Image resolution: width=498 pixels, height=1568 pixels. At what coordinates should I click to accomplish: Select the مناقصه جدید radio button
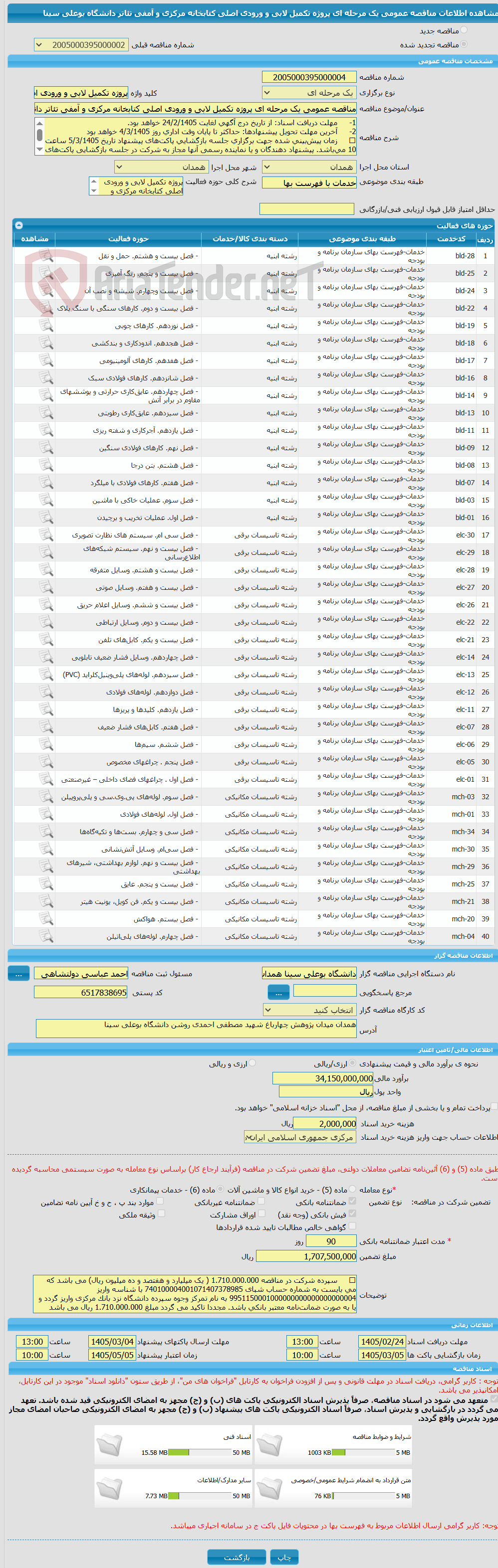[464, 30]
